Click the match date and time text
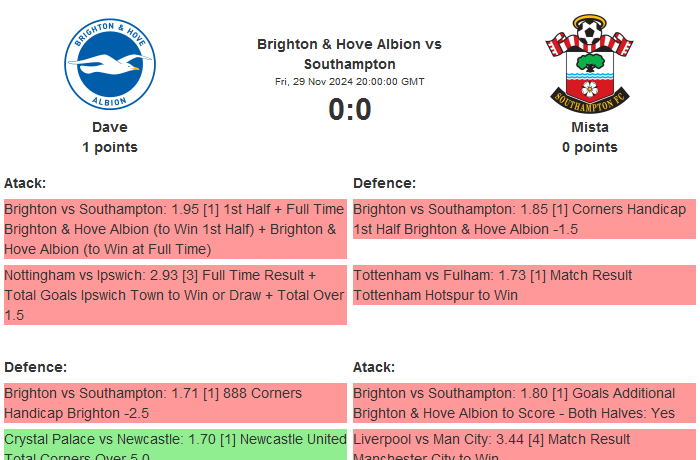 (349, 82)
